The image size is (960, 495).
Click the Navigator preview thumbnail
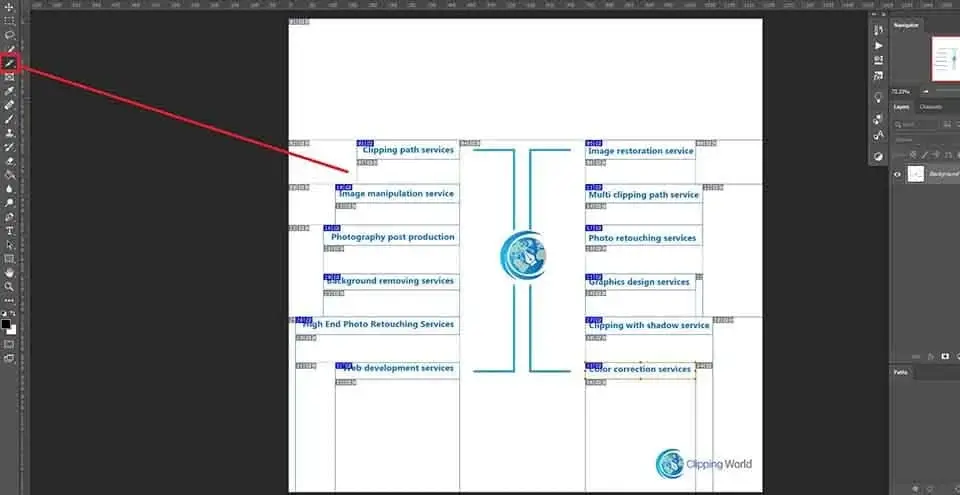[x=946, y=59]
